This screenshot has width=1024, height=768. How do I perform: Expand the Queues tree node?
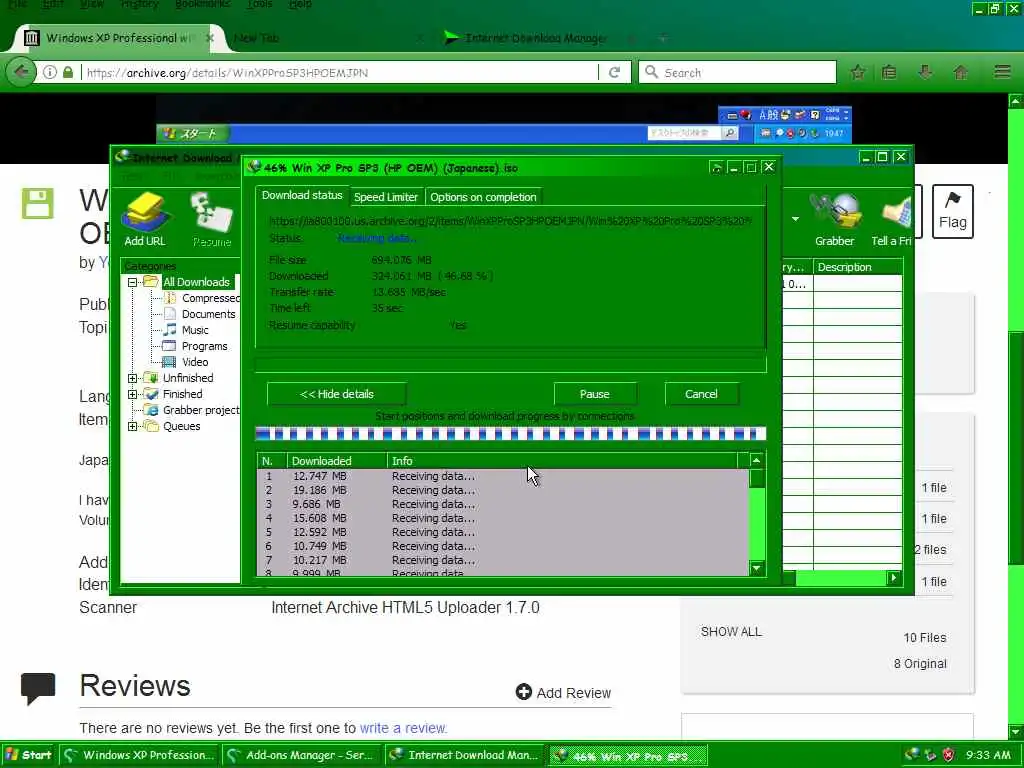(133, 426)
